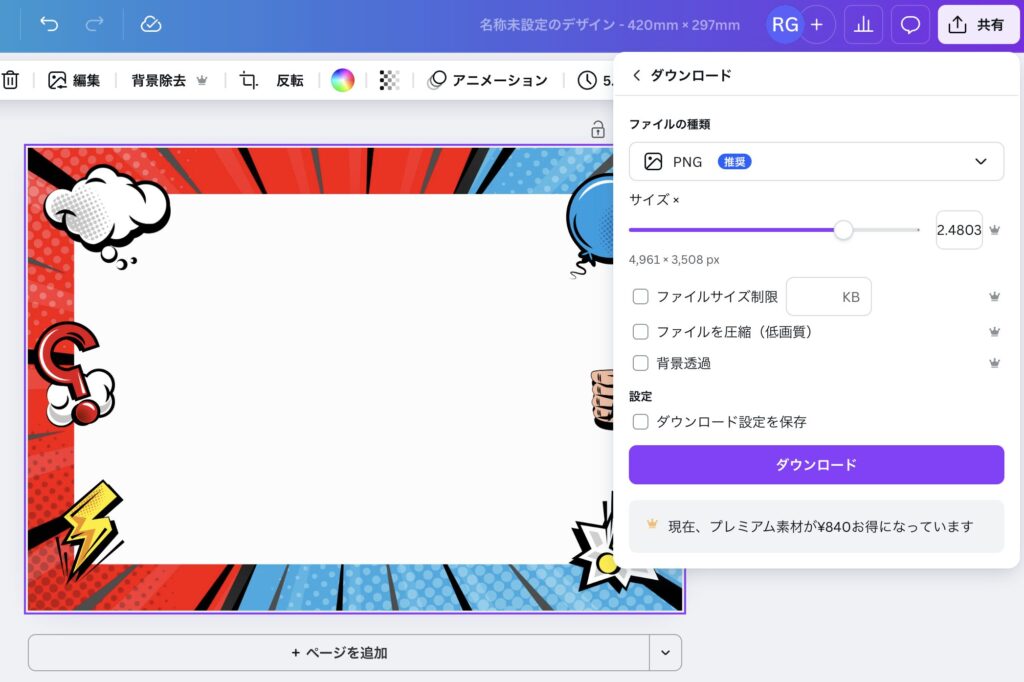
Task: Open the PNG file type dropdown
Action: 816,161
